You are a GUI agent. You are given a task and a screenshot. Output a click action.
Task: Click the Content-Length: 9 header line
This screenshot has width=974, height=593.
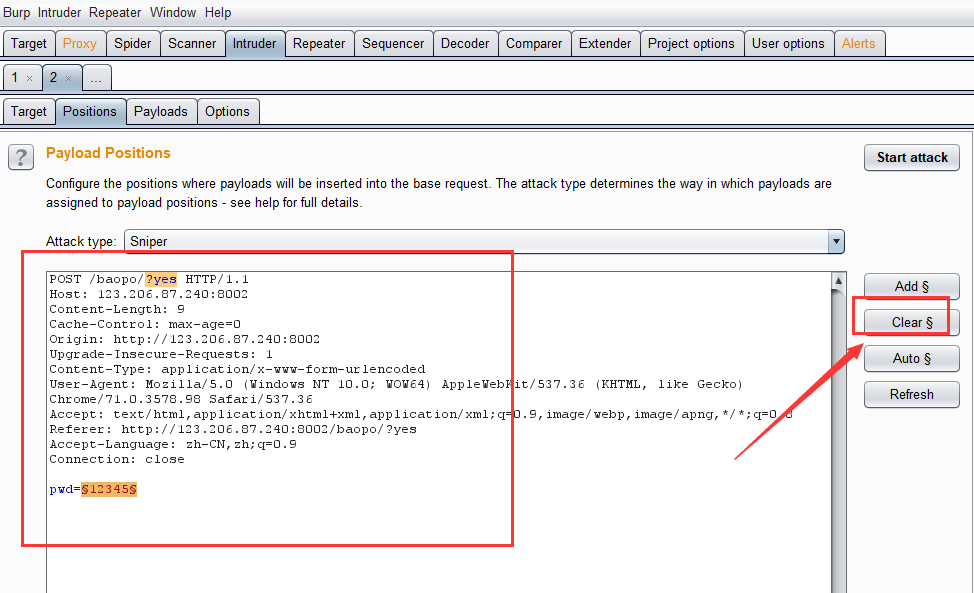(117, 309)
